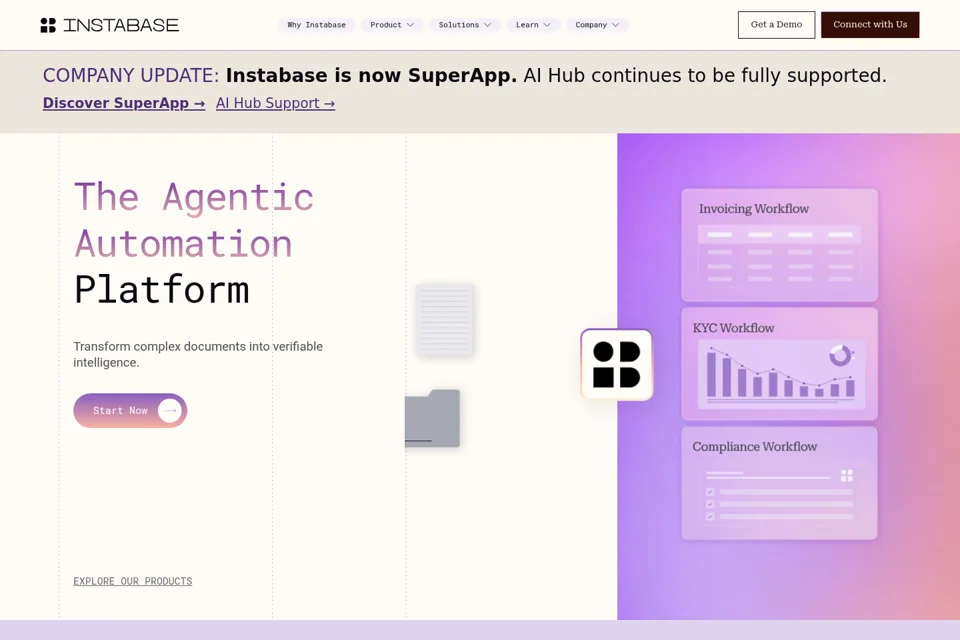The image size is (960, 640).
Task: Click the "Instabase is now SuperApp." bold text
Action: (x=371, y=75)
